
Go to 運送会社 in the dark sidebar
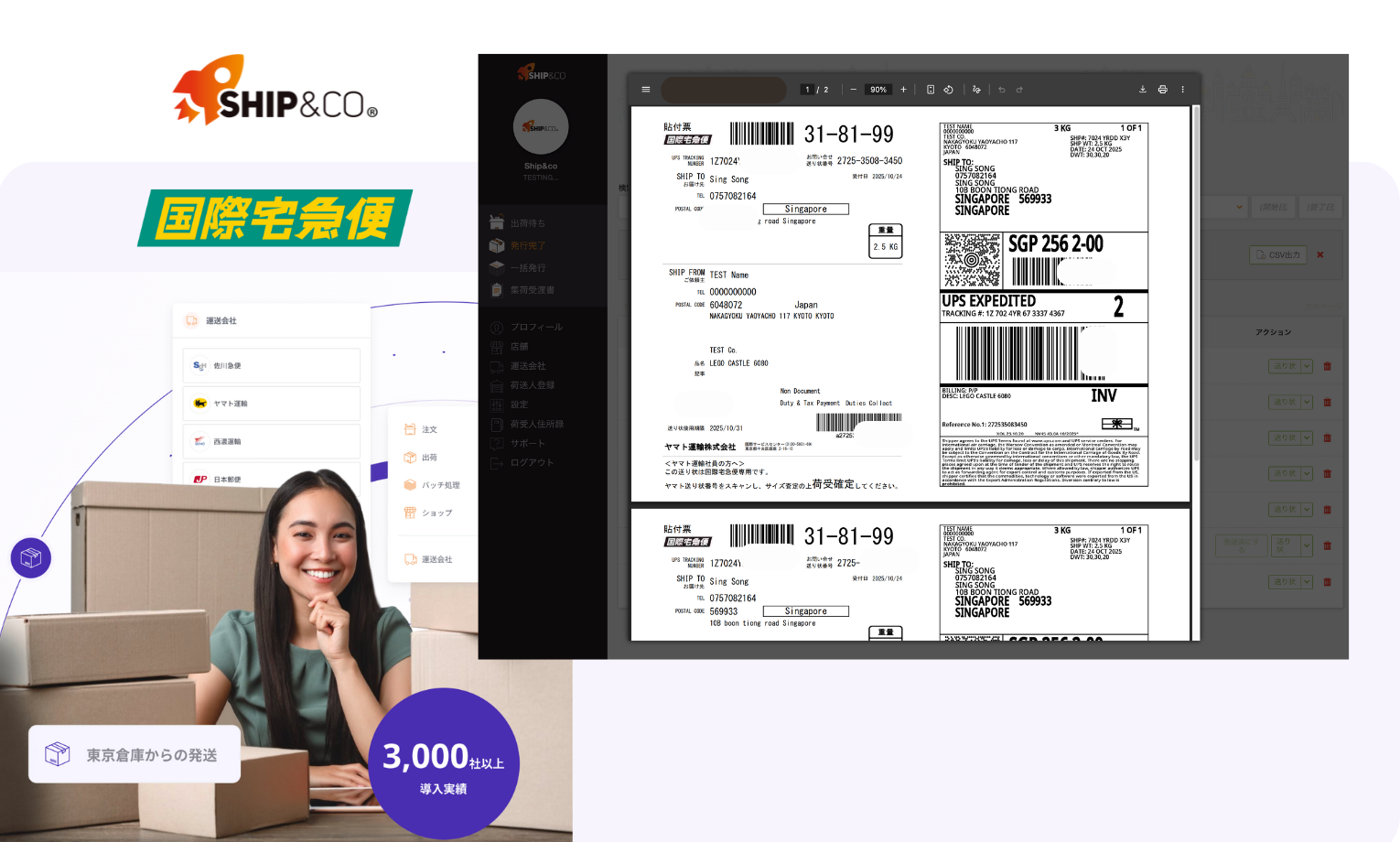[527, 366]
